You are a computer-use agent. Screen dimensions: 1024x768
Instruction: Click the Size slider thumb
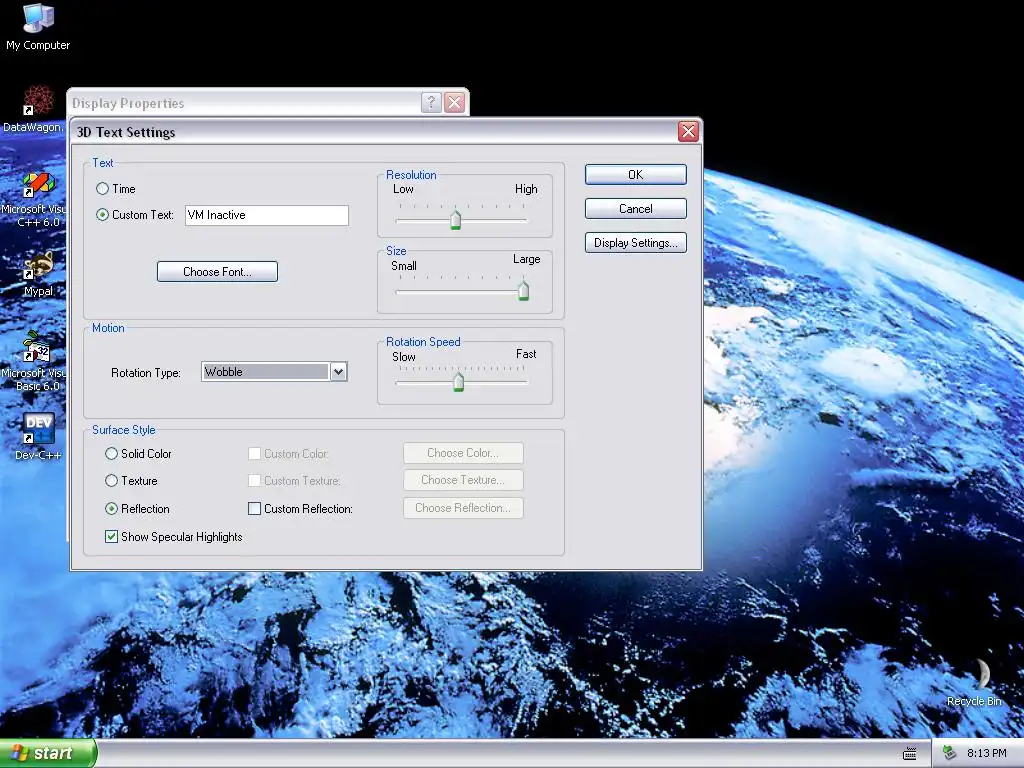click(x=523, y=291)
